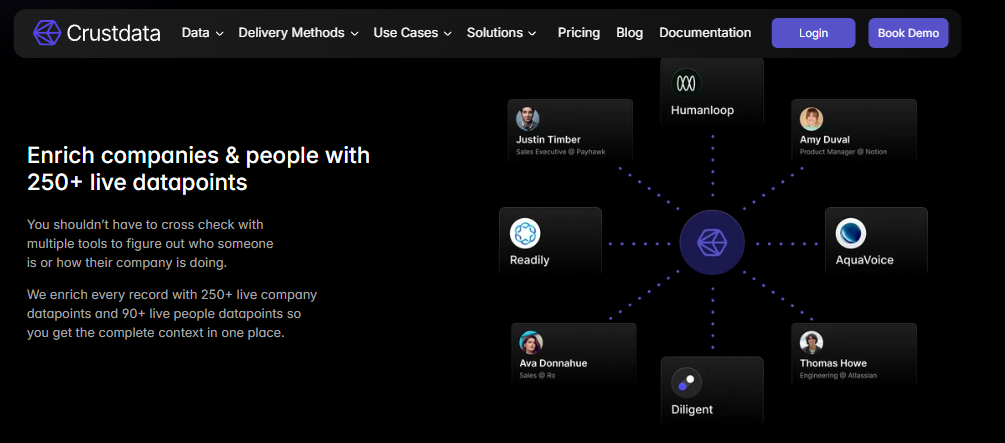Click paragraph starting 'We enrich every record'

click(x=172, y=314)
